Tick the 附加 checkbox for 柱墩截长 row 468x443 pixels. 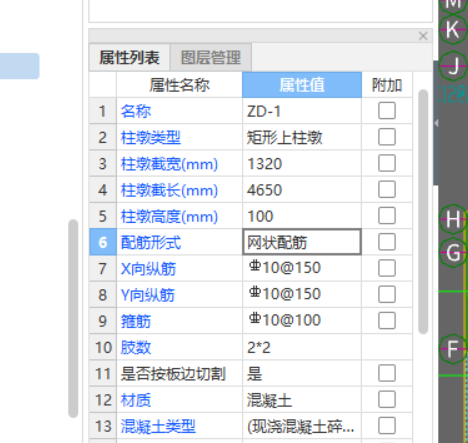(387, 190)
